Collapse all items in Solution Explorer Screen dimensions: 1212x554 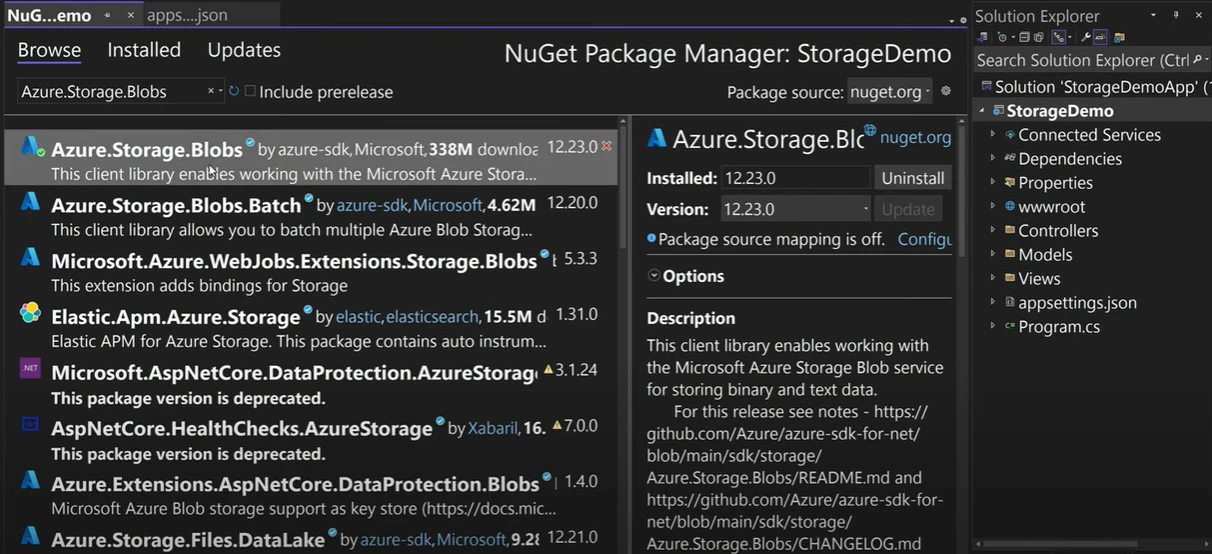pos(1024,37)
